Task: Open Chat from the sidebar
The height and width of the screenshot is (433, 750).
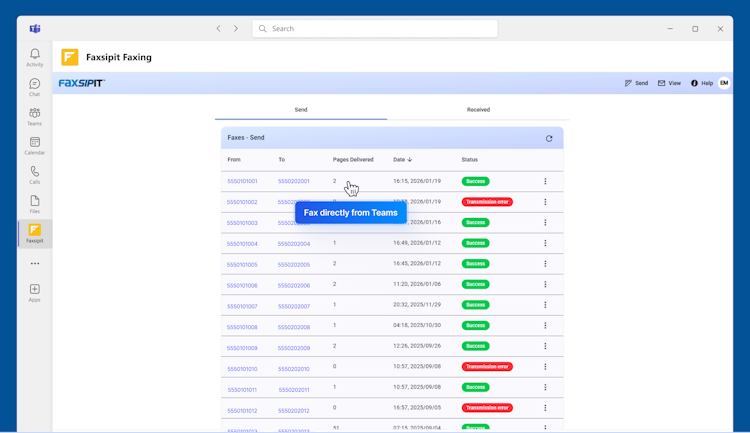Action: coord(34,87)
